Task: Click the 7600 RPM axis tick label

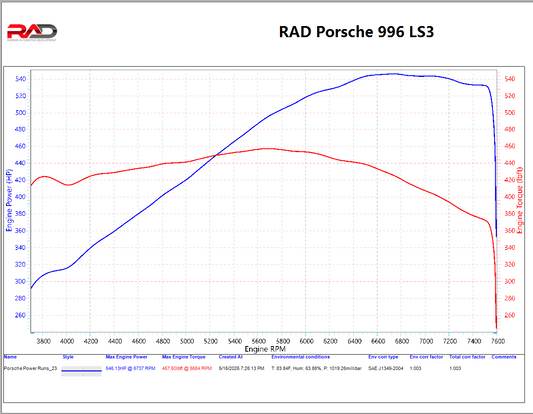Action: pos(498,341)
